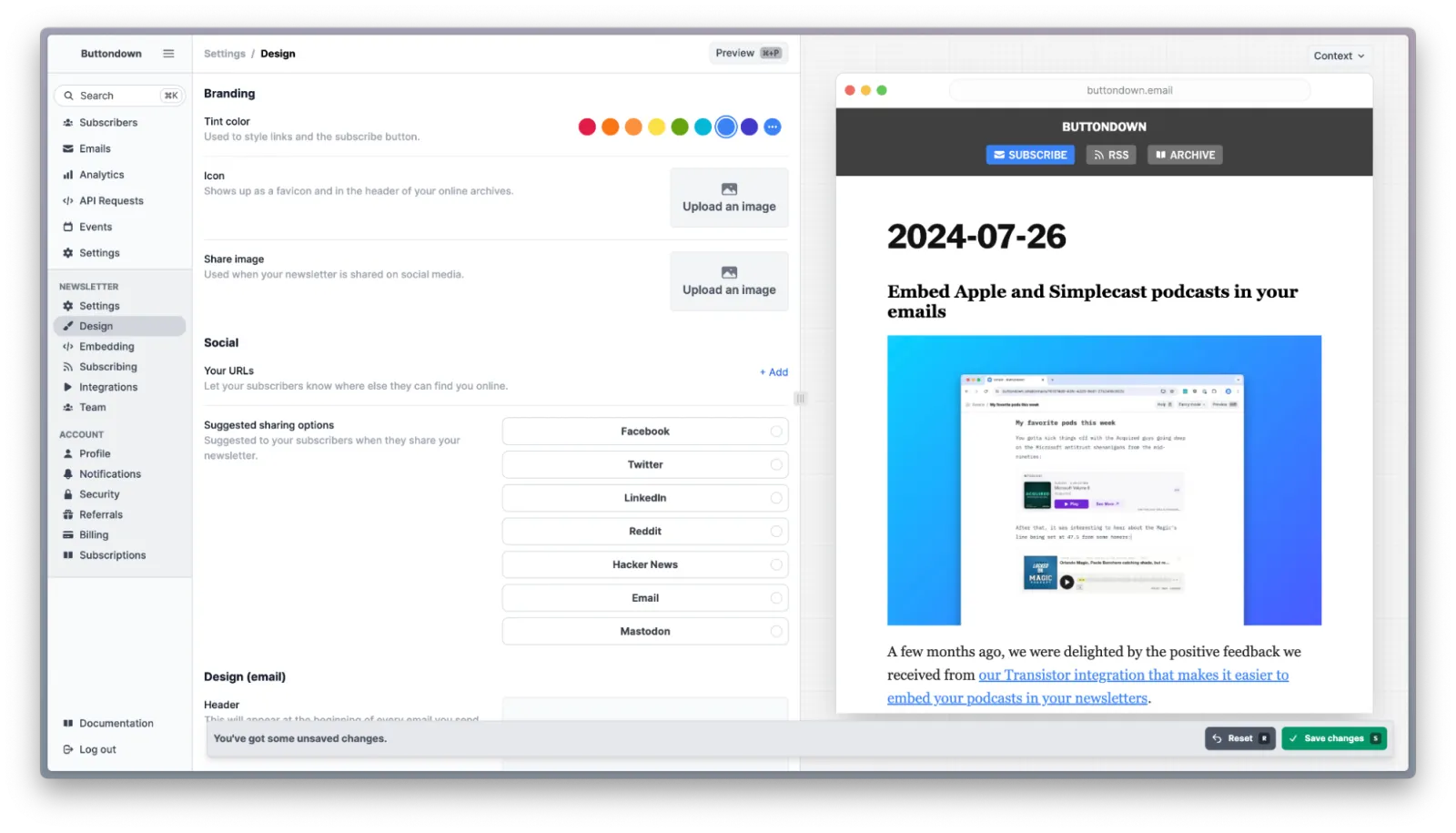Open Analytics from the sidebar

[x=101, y=175]
